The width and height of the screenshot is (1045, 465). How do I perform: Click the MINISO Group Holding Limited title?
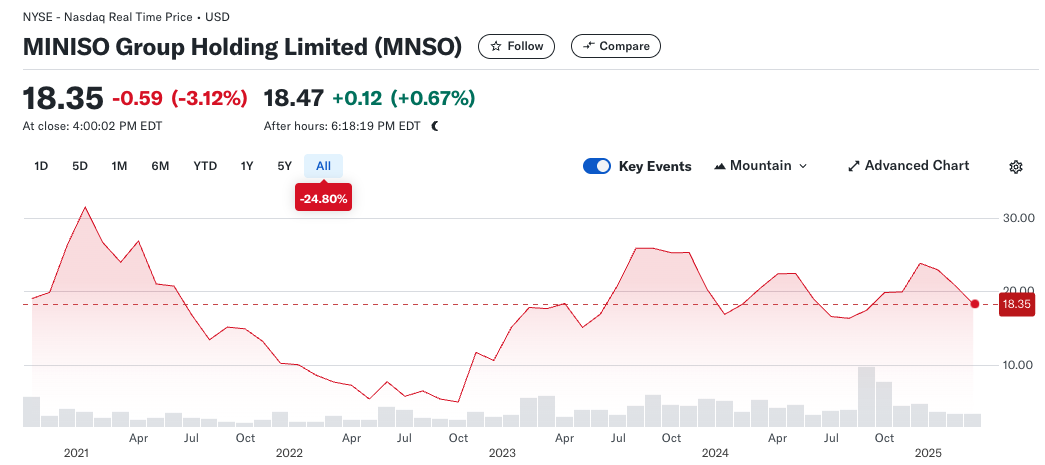coord(243,47)
